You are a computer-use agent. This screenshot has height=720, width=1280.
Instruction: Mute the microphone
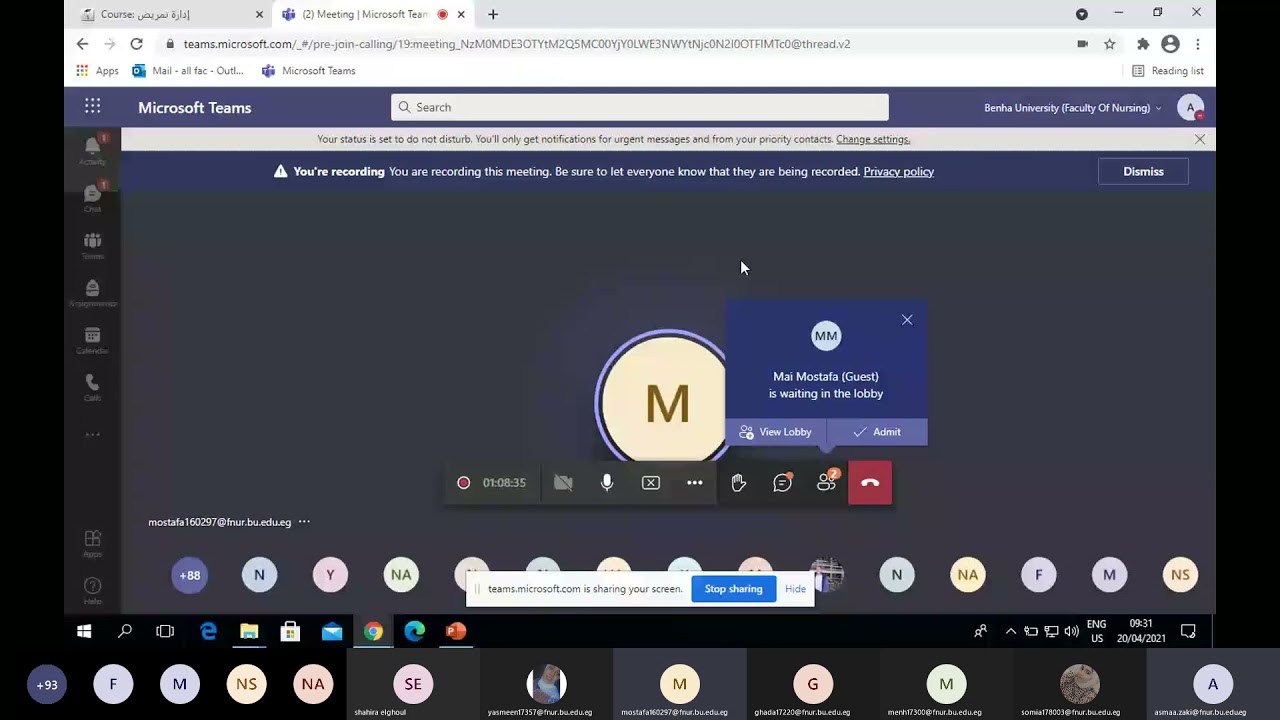click(x=607, y=483)
